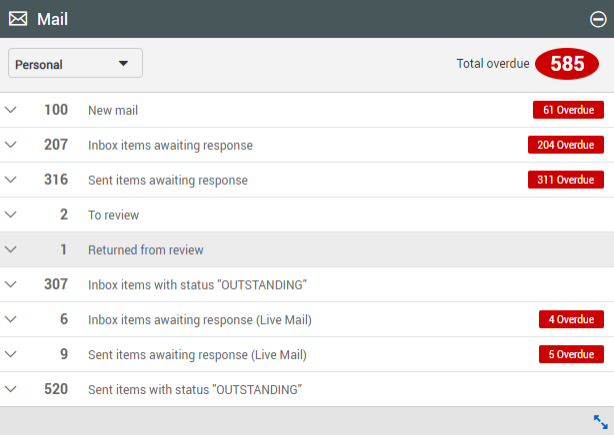Image resolution: width=614 pixels, height=435 pixels.
Task: Expand the New mail row chevron
Action: click(x=11, y=110)
